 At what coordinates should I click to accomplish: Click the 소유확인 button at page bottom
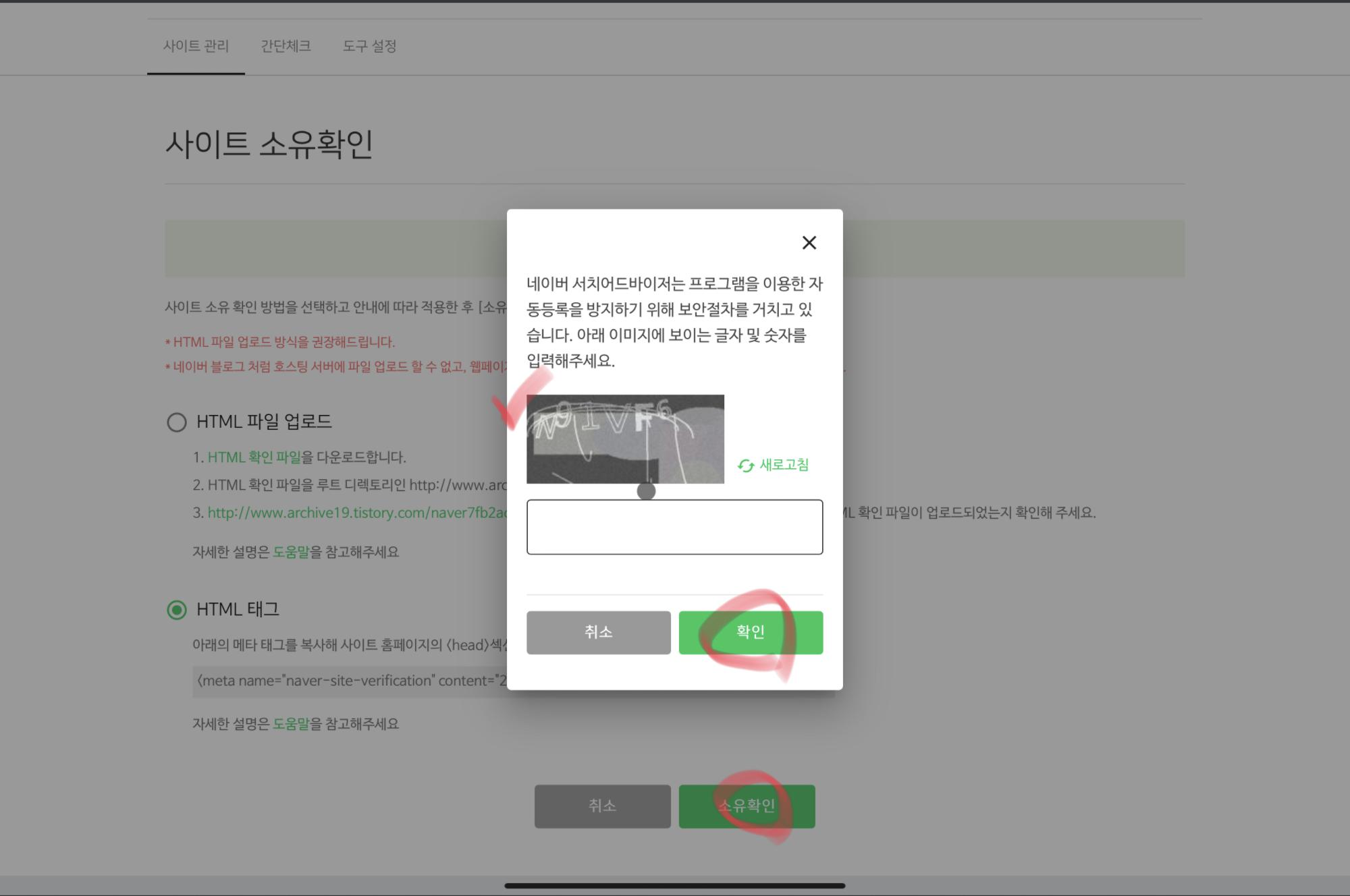(x=747, y=806)
